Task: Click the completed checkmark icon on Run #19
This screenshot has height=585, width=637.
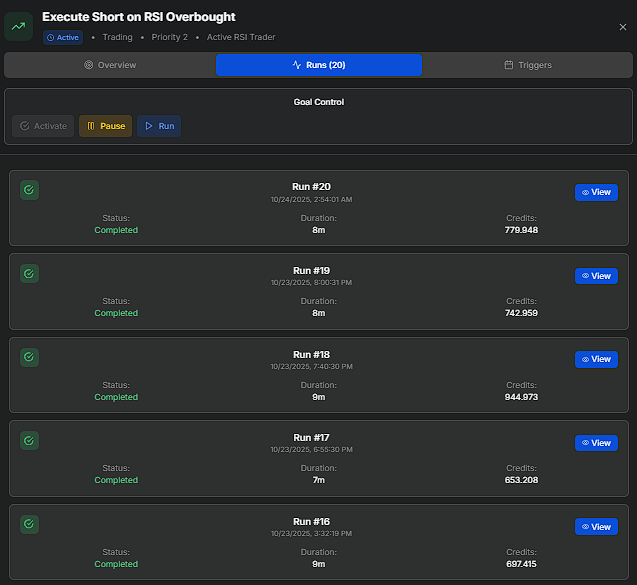Action: [x=29, y=273]
